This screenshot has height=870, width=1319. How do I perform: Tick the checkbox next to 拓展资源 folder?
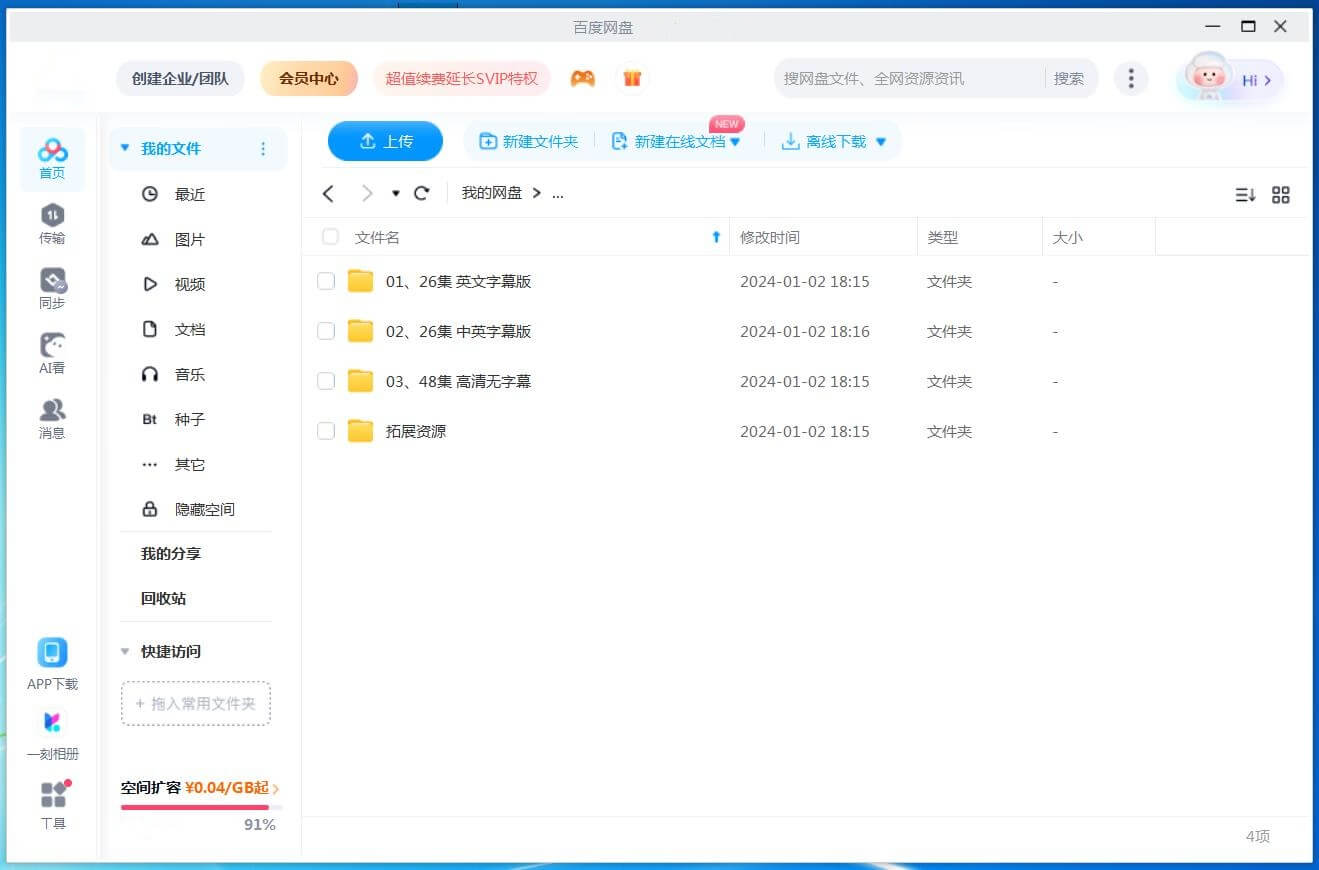tap(326, 431)
